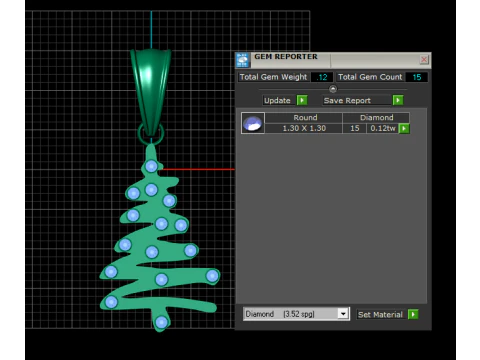Image resolution: width=480 pixels, height=360 pixels.
Task: Click the 'Round' cell in the gem table
Action: [305, 118]
